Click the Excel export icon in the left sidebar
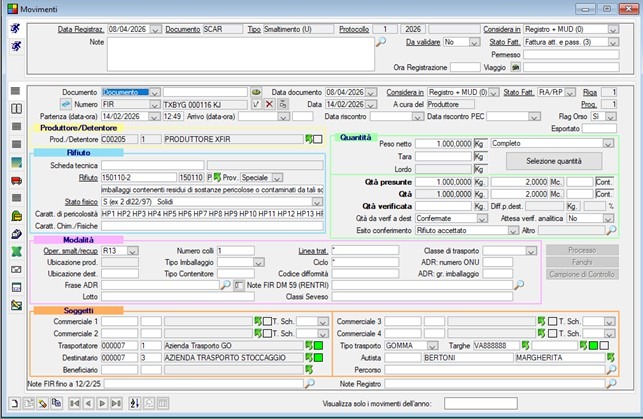This screenshot has width=643, height=419. tap(15, 252)
